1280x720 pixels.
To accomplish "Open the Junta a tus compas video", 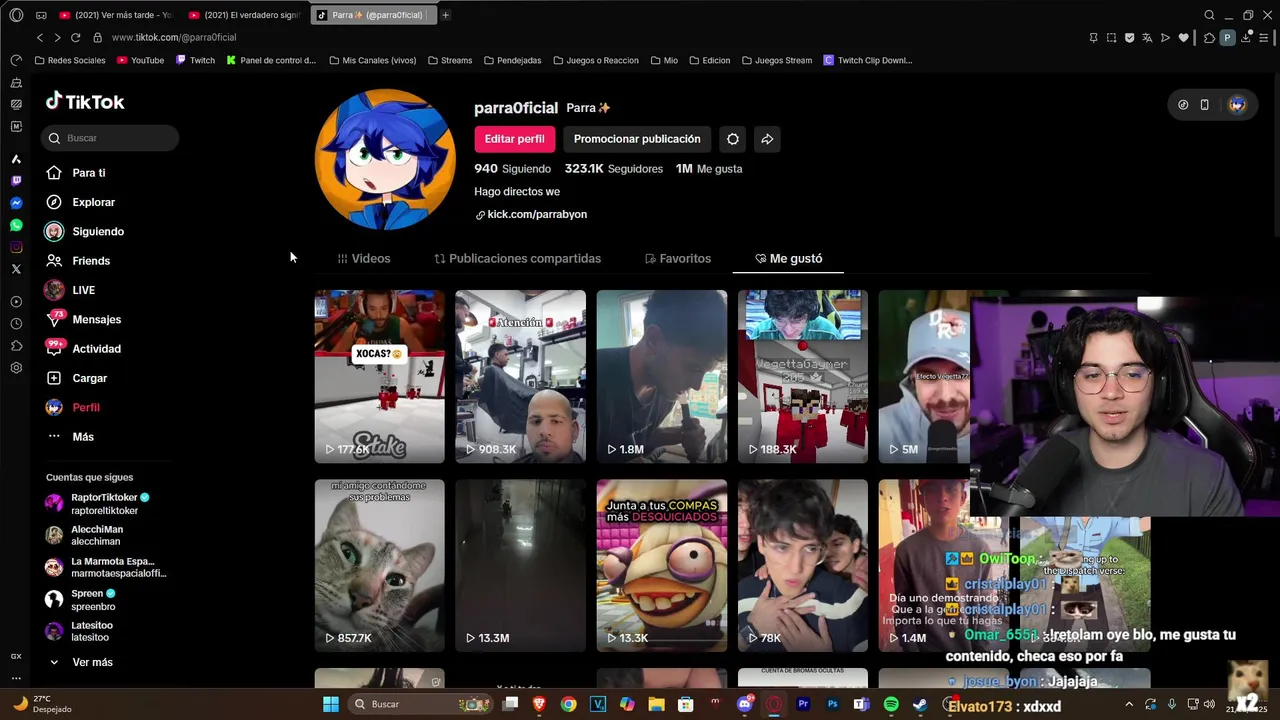I will pyautogui.click(x=661, y=565).
